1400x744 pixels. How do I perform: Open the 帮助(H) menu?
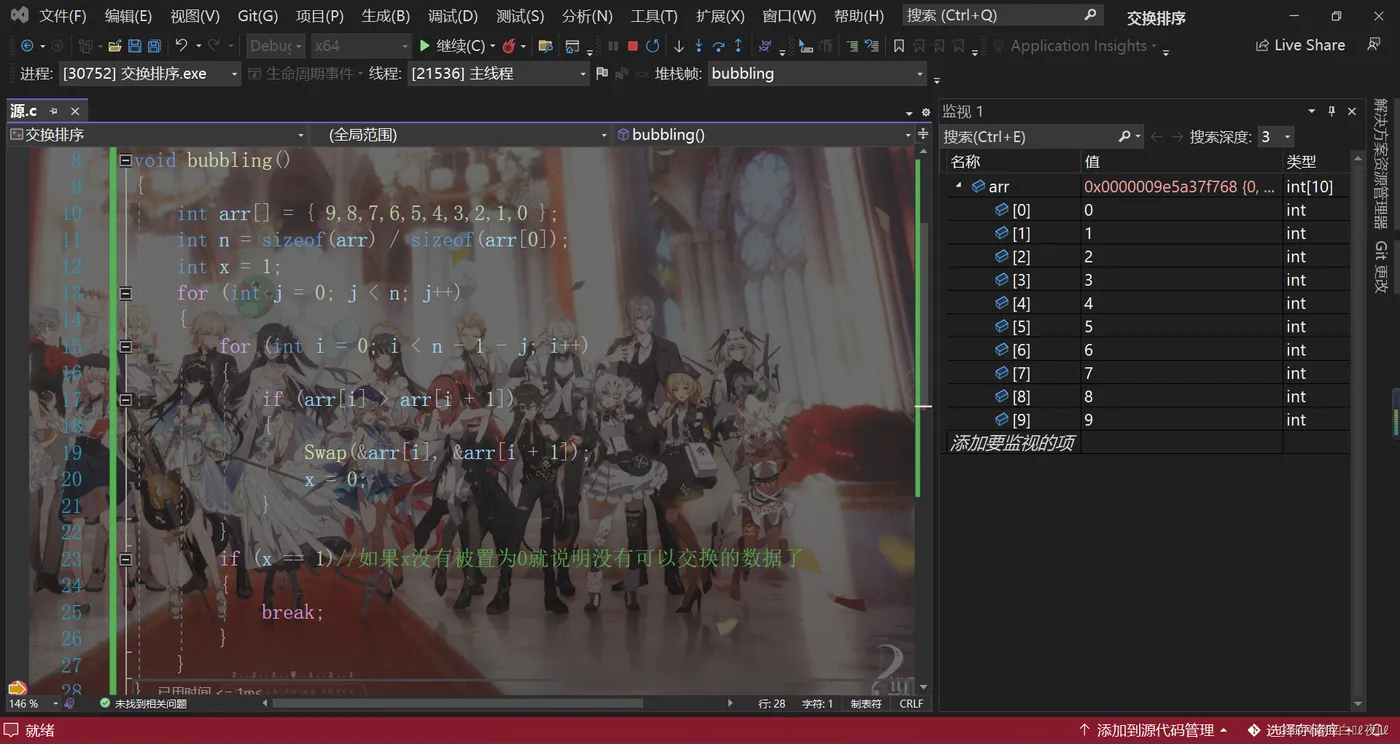point(859,16)
